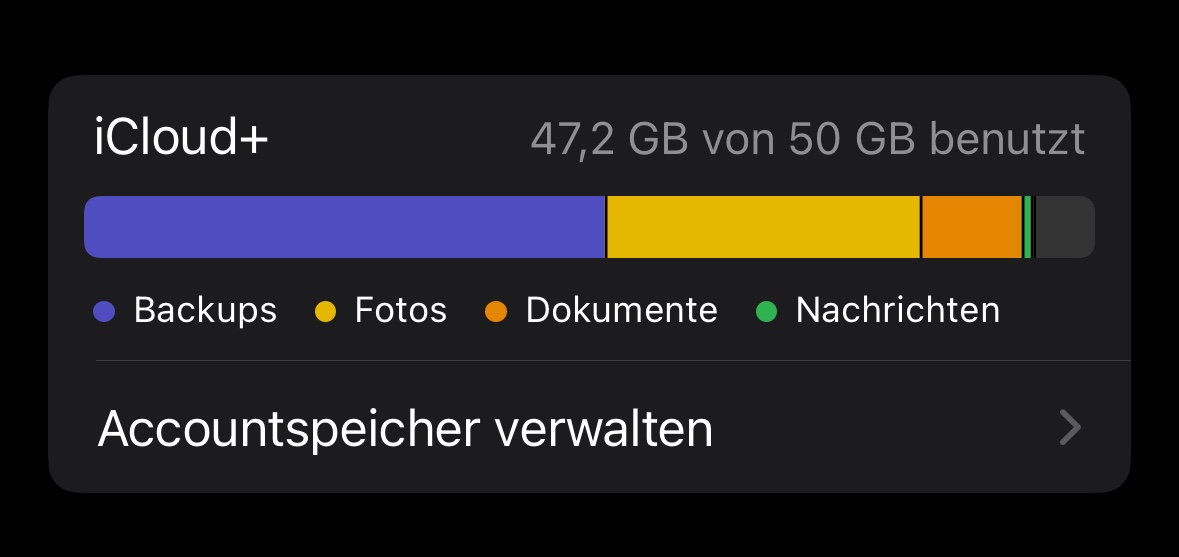Click the '47,2 GB von 50 GB benutzt' text
This screenshot has width=1179, height=557.
tap(807, 140)
